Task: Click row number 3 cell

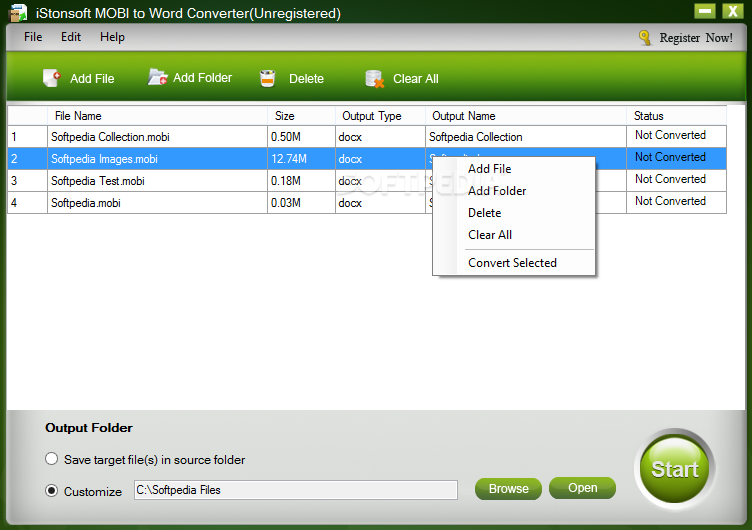Action: click(27, 181)
